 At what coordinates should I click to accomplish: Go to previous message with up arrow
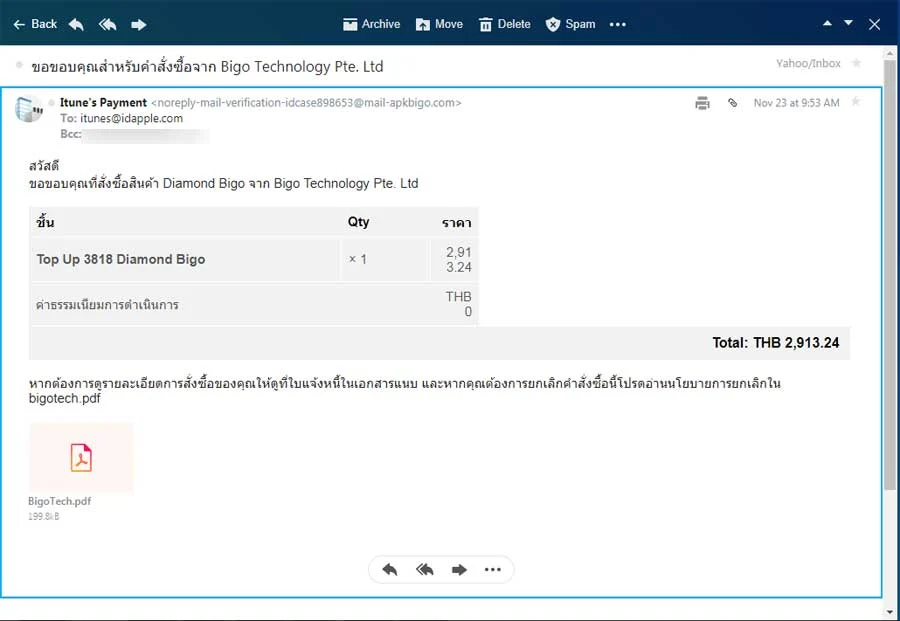pos(827,24)
